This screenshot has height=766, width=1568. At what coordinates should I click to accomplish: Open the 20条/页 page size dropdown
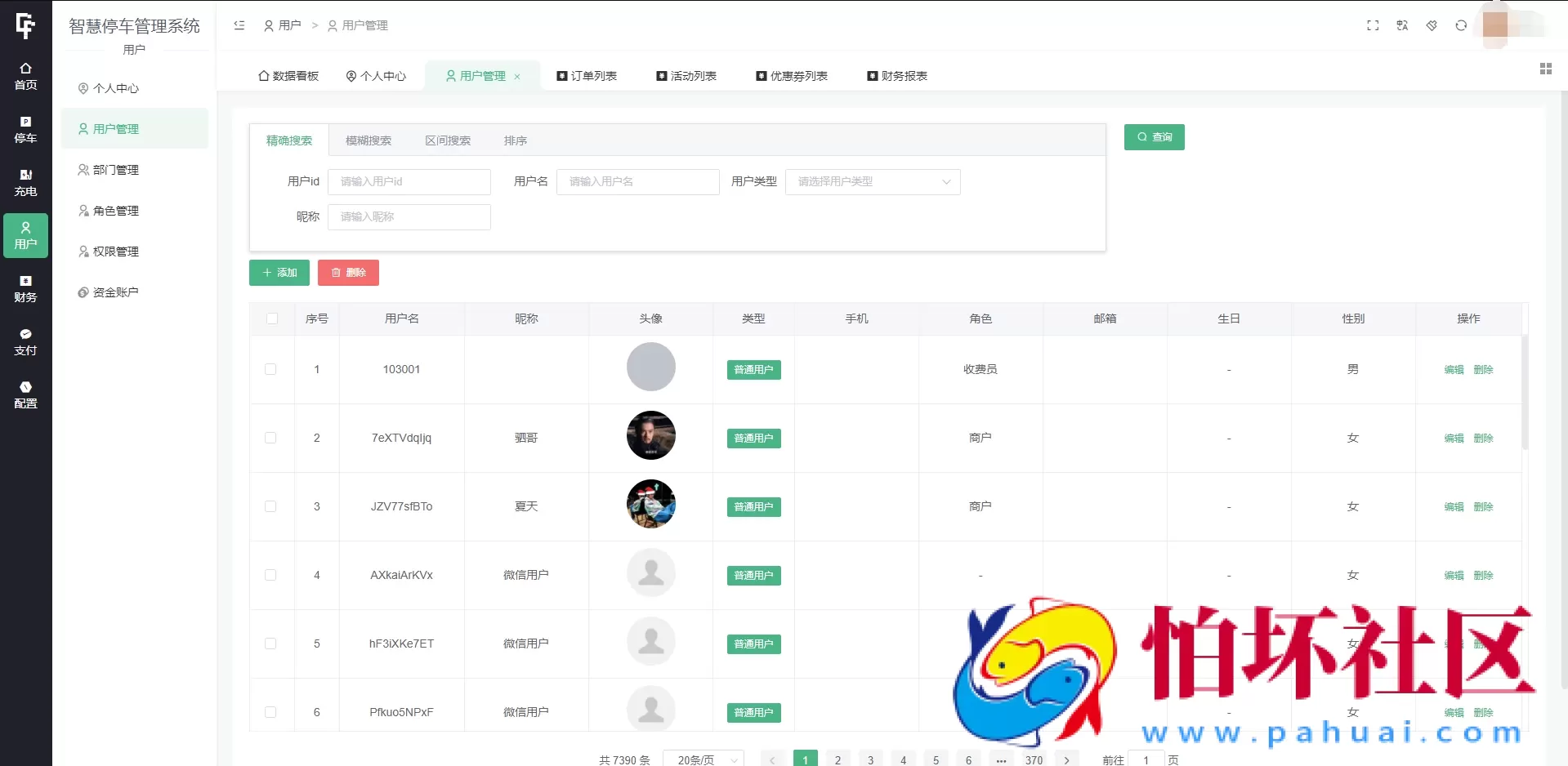tap(702, 759)
